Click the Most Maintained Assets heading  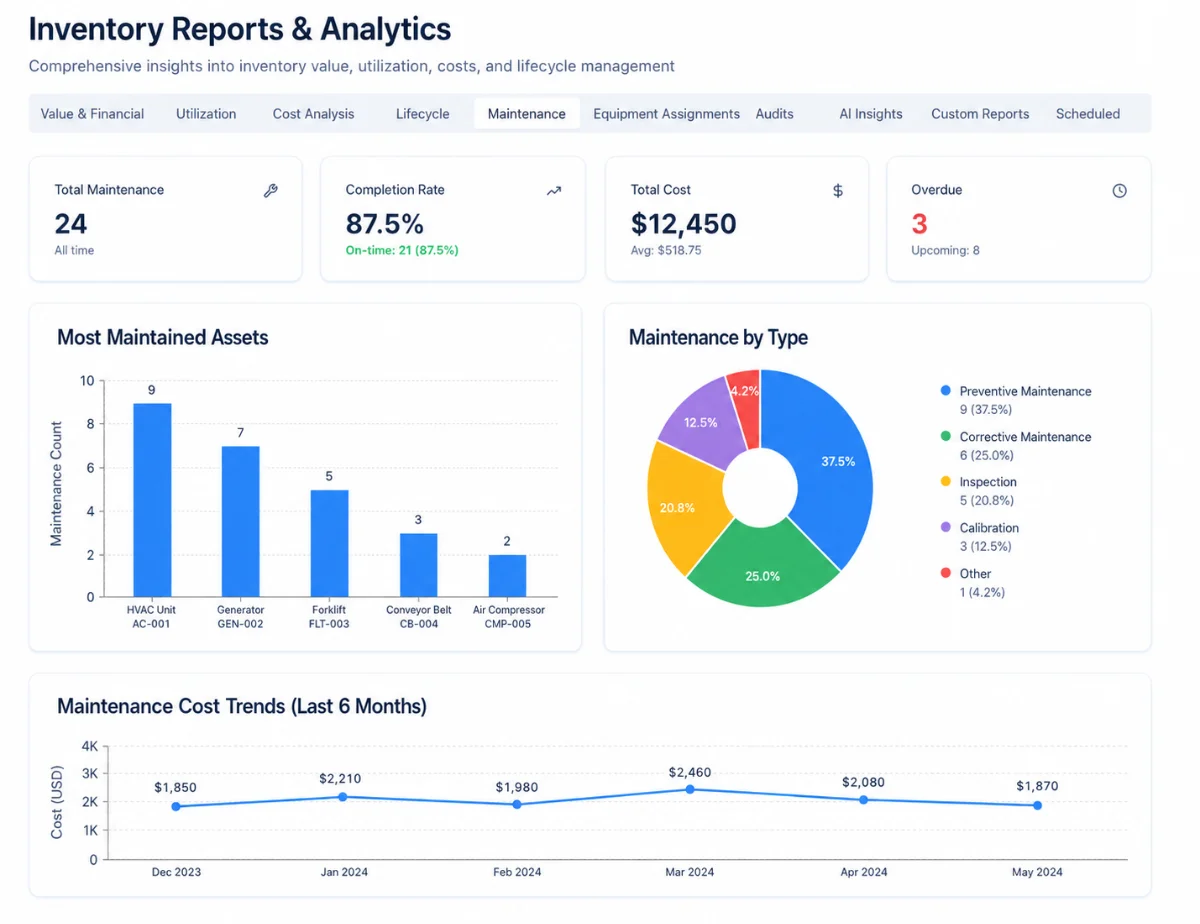pos(163,337)
